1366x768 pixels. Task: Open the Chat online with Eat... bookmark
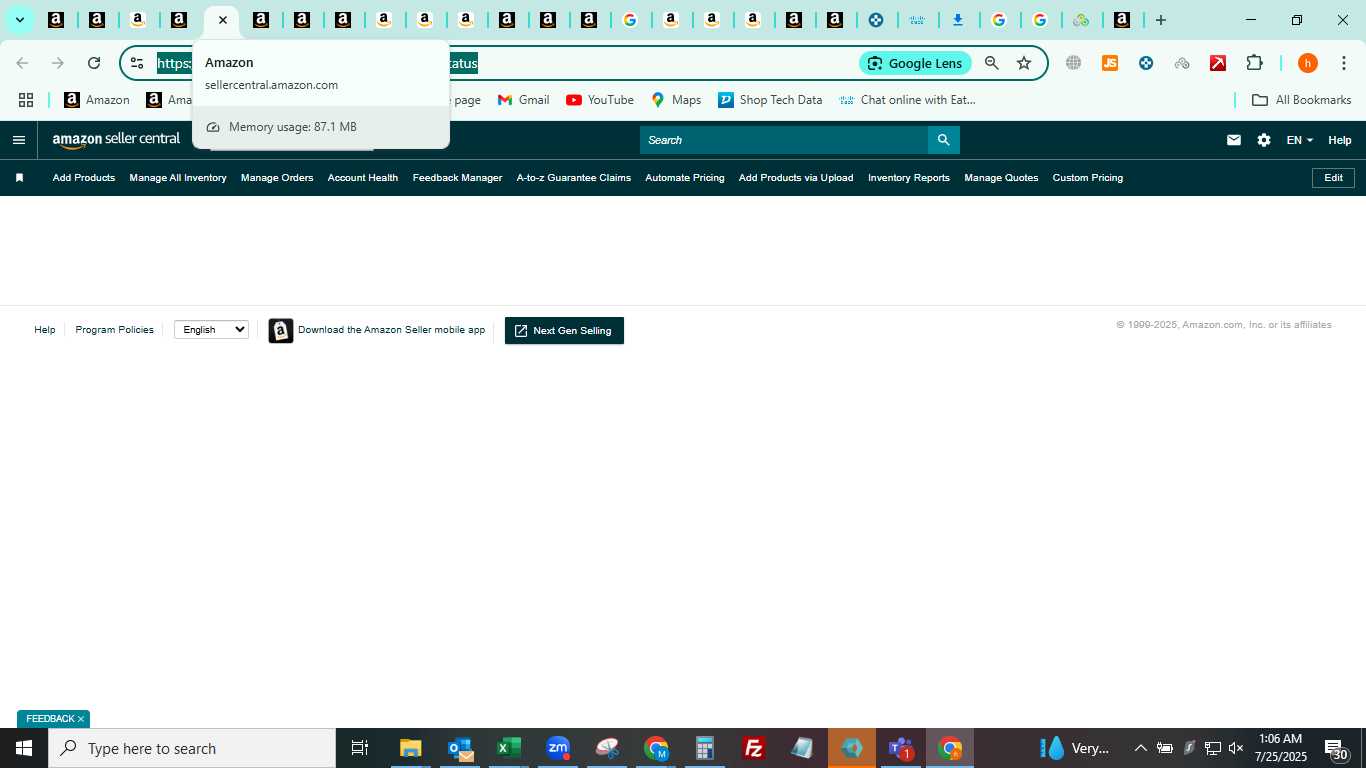click(907, 100)
